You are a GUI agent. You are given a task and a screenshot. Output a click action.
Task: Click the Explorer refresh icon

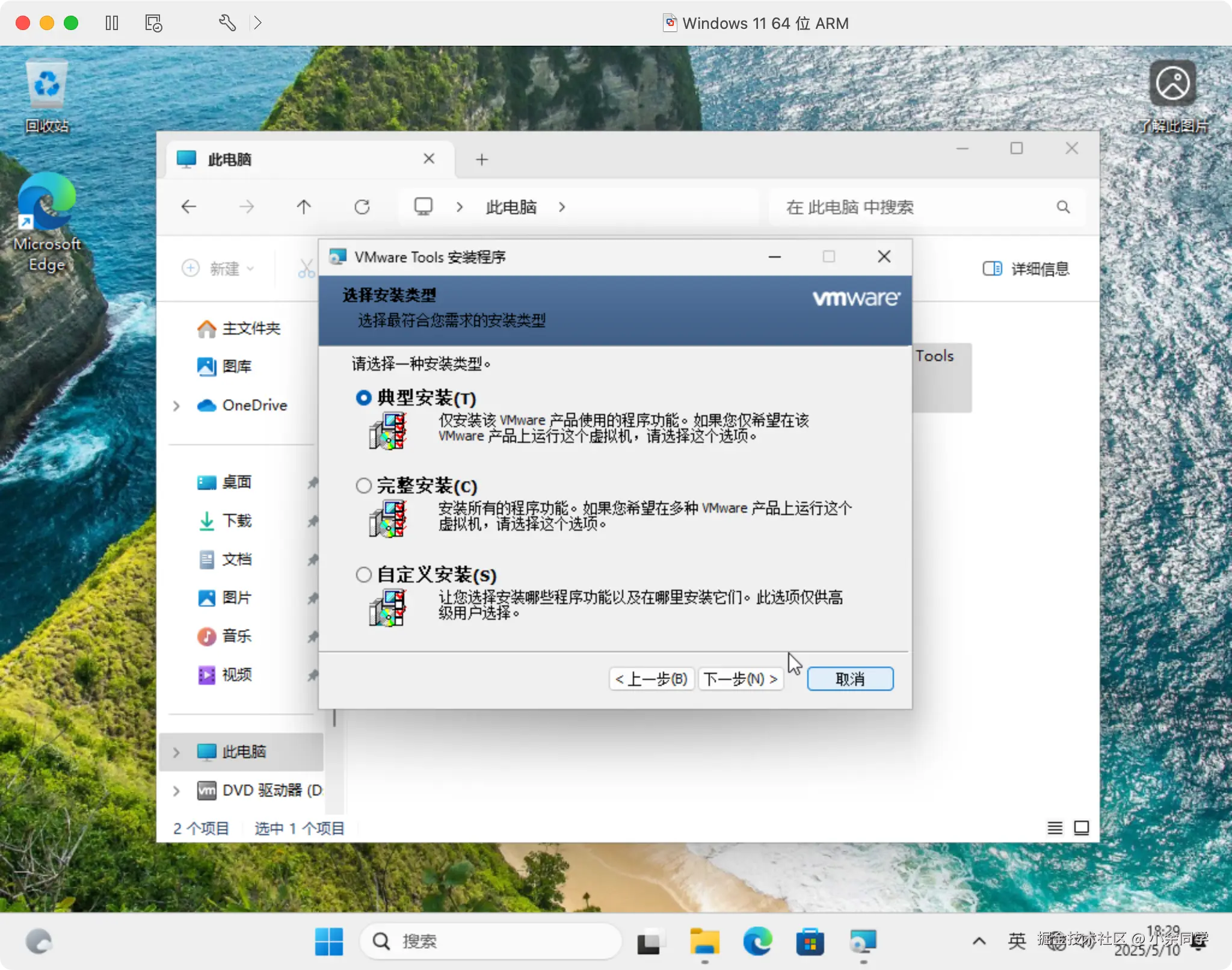pyautogui.click(x=362, y=207)
